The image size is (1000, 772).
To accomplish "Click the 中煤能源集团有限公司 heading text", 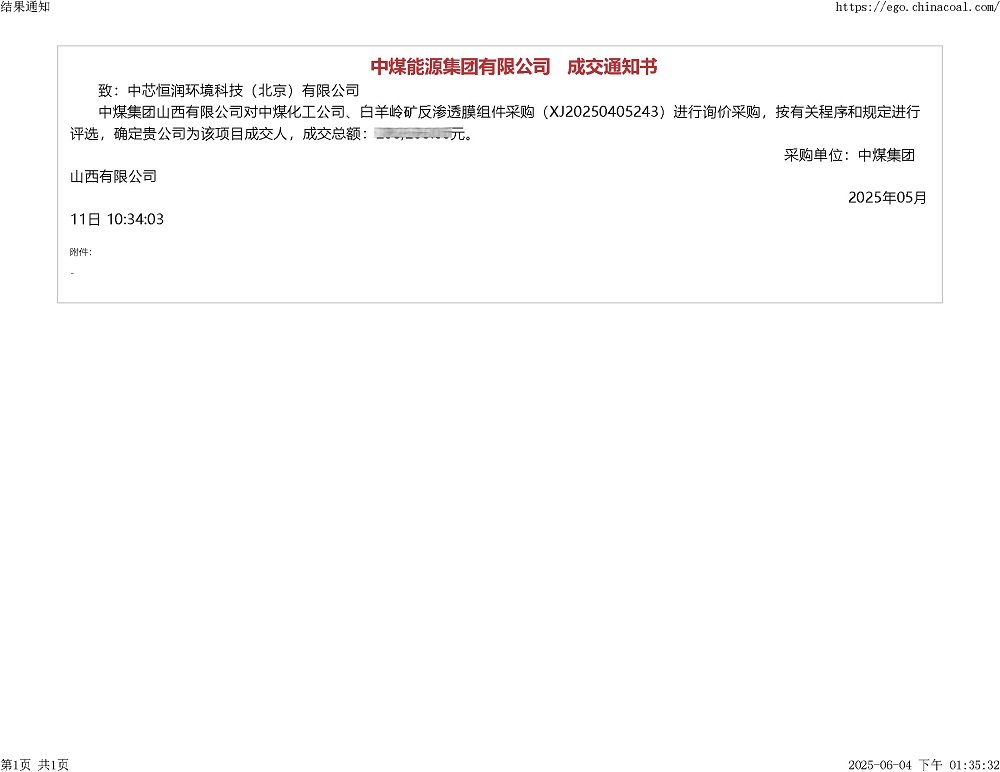I will [460, 67].
